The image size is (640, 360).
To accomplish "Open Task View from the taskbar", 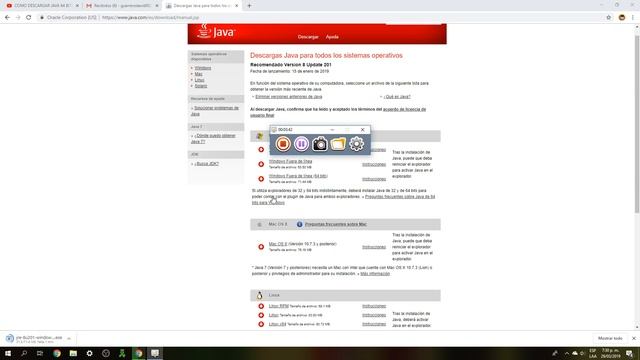I will (x=40, y=353).
